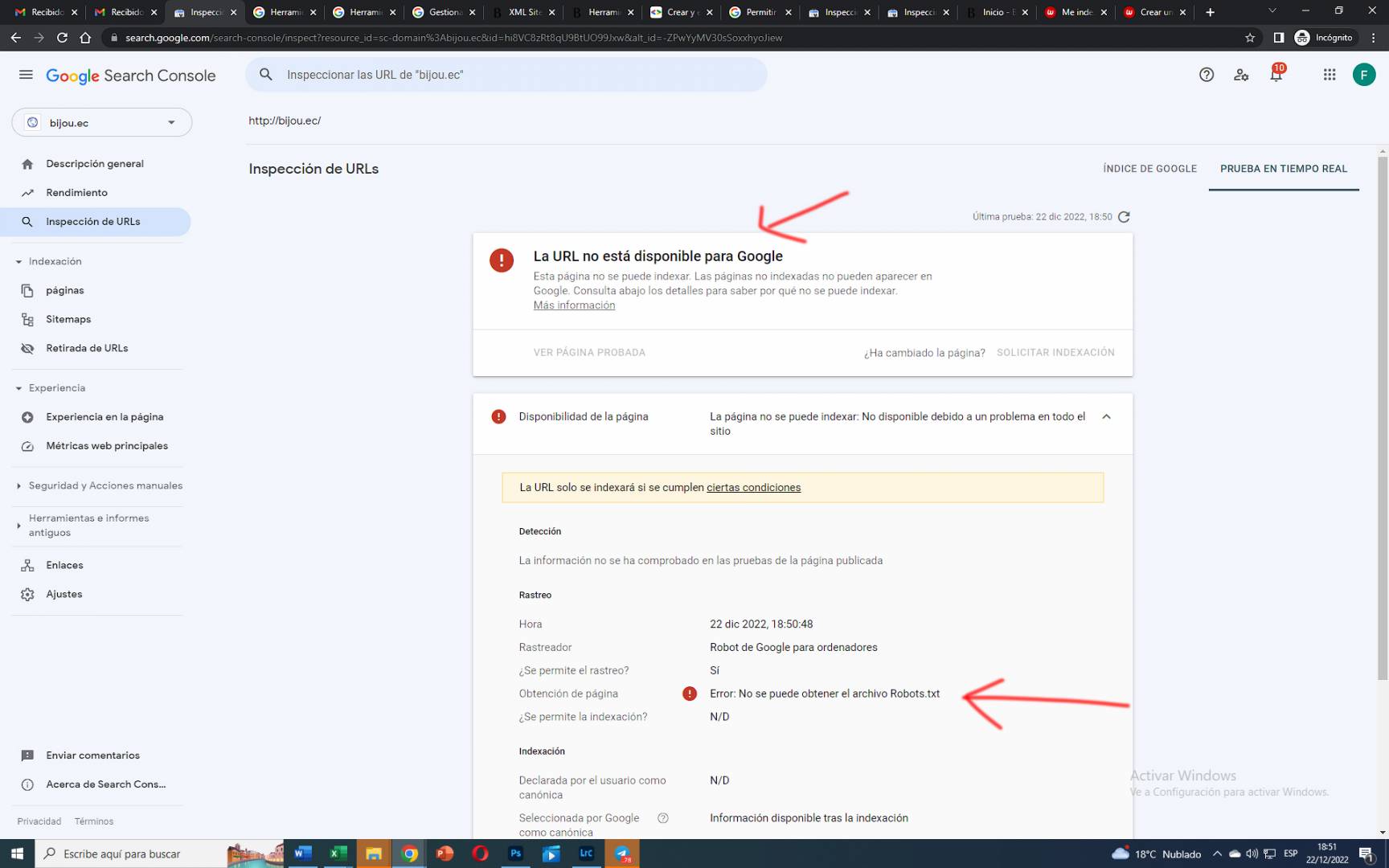
Task: Reload the browser page
Action: click(x=62, y=38)
